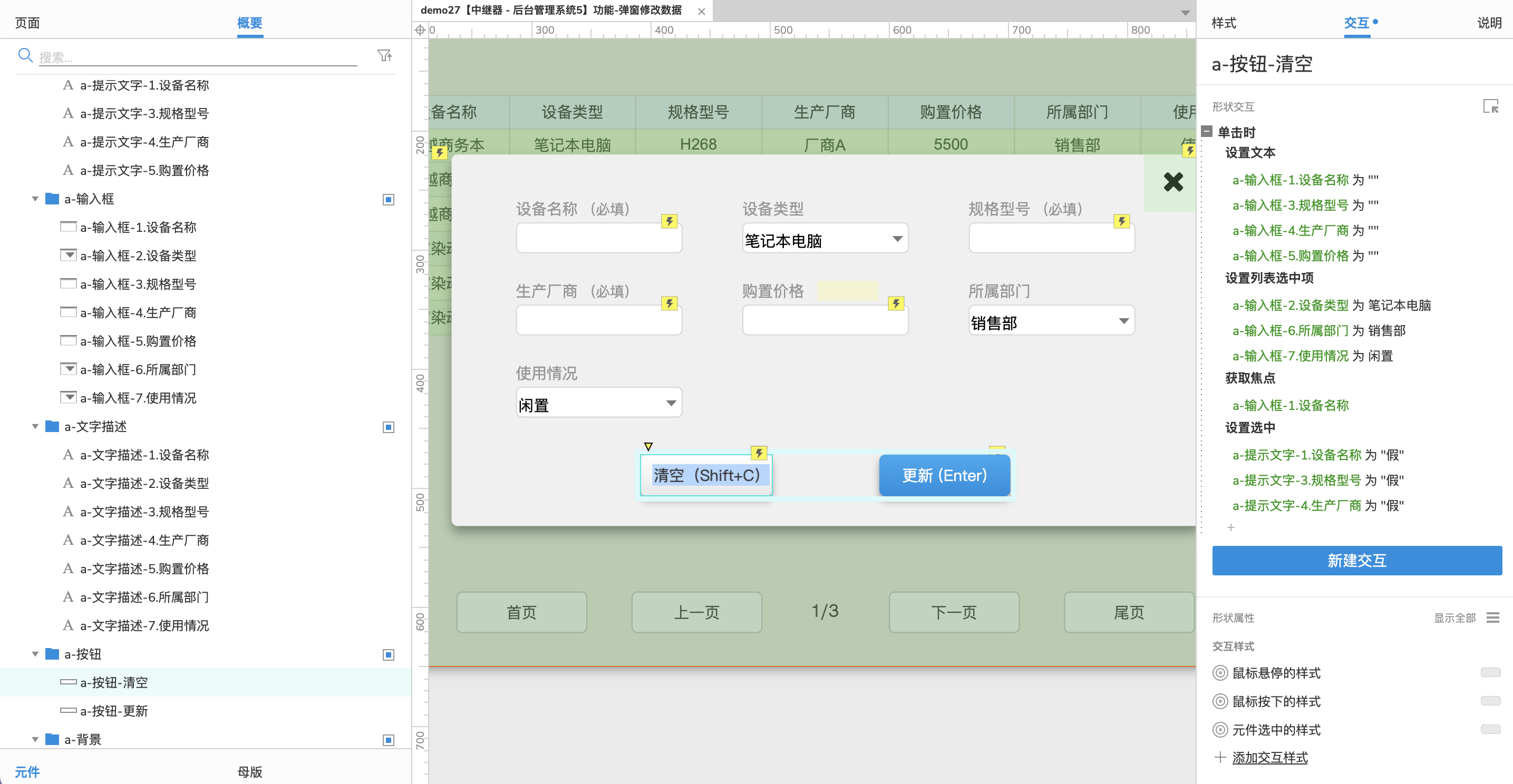The width and height of the screenshot is (1513, 784).
Task: Select the 设置文本 action heading
Action: tap(1250, 153)
